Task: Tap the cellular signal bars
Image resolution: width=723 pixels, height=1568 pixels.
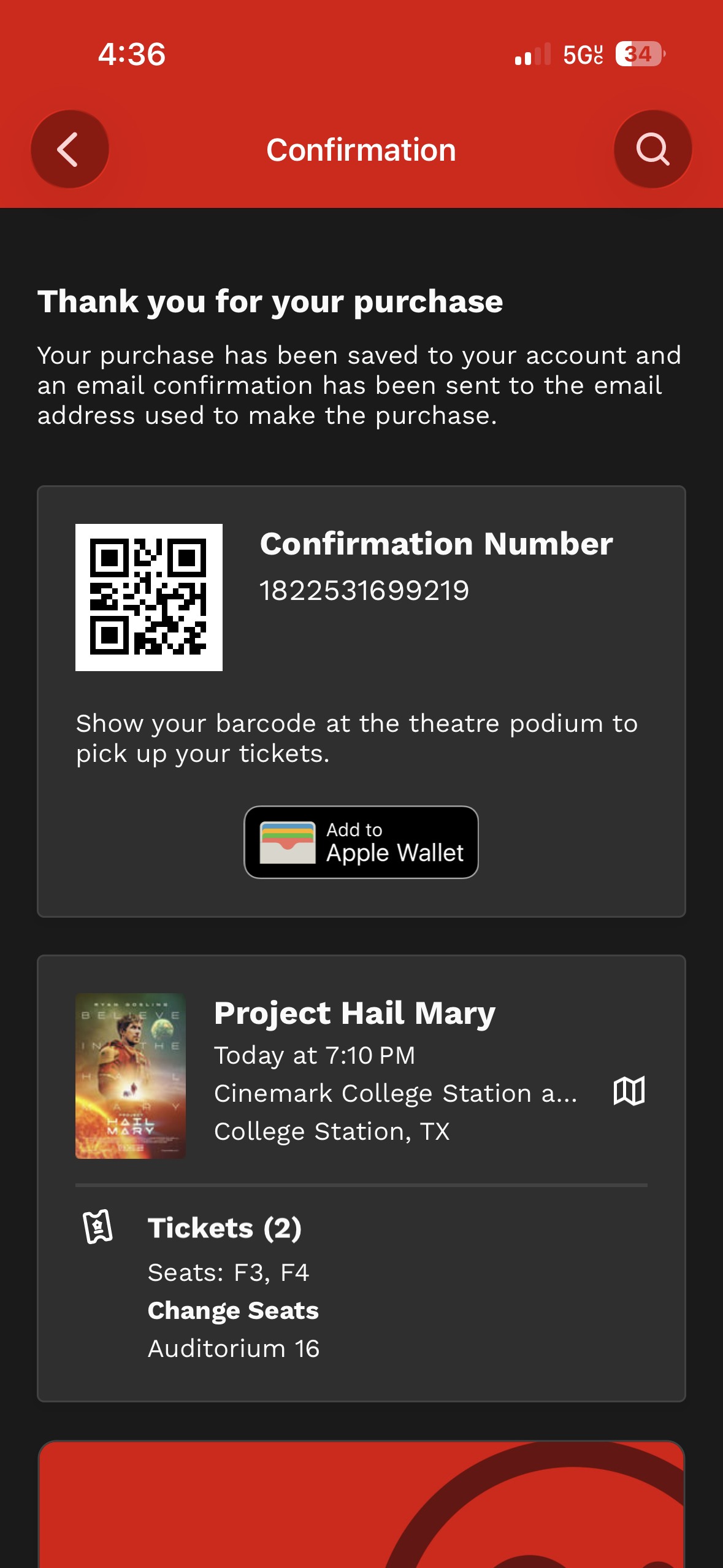Action: coord(532,54)
